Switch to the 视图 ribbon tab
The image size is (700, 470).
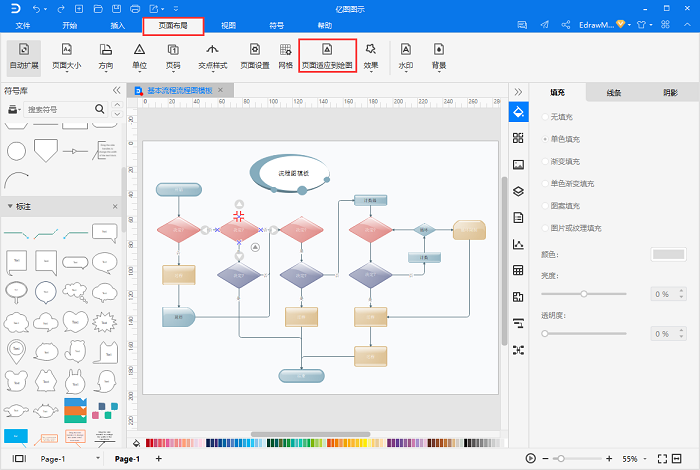pos(228,24)
